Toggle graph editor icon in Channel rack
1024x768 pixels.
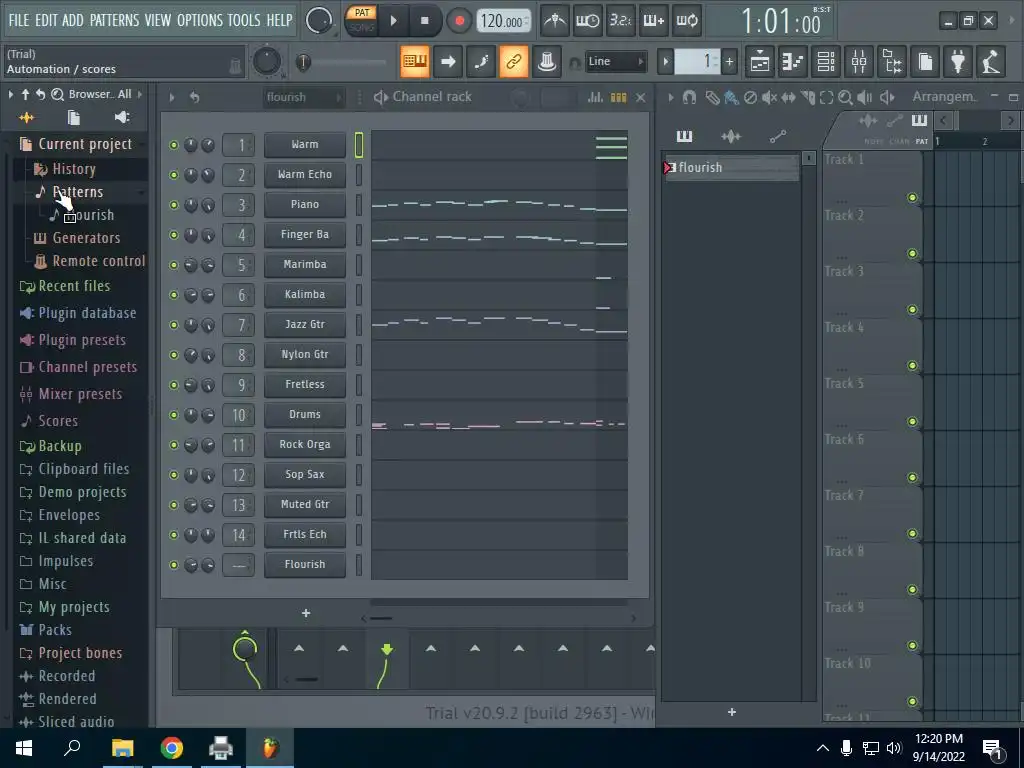(595, 97)
